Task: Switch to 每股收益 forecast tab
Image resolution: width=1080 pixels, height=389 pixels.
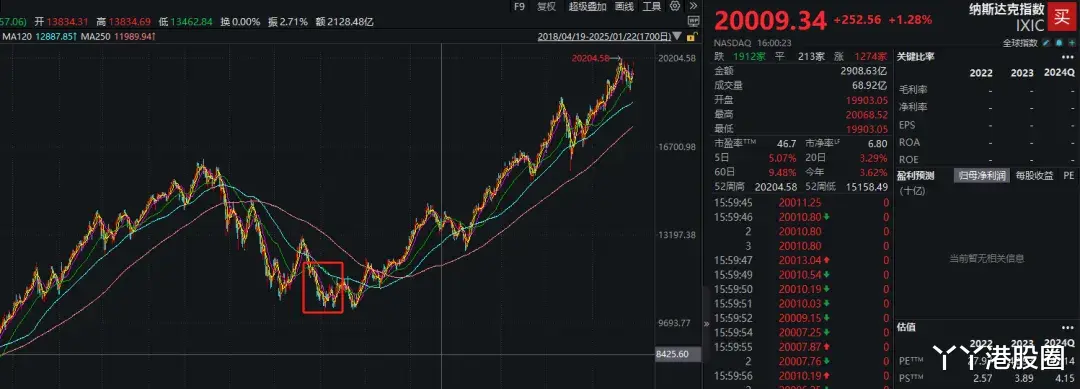Action: [x=1035, y=176]
